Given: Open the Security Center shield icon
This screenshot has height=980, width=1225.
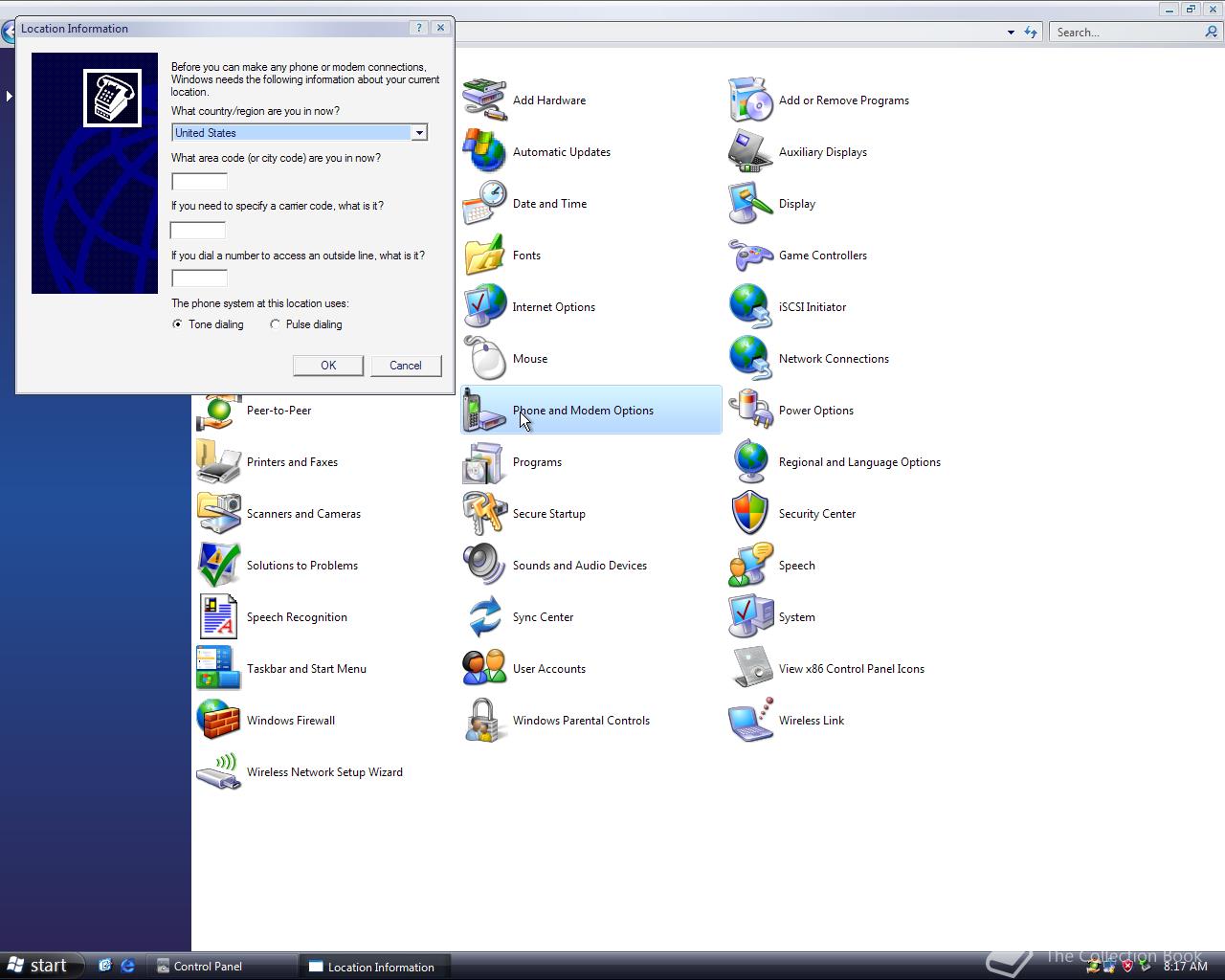Looking at the screenshot, I should (750, 513).
